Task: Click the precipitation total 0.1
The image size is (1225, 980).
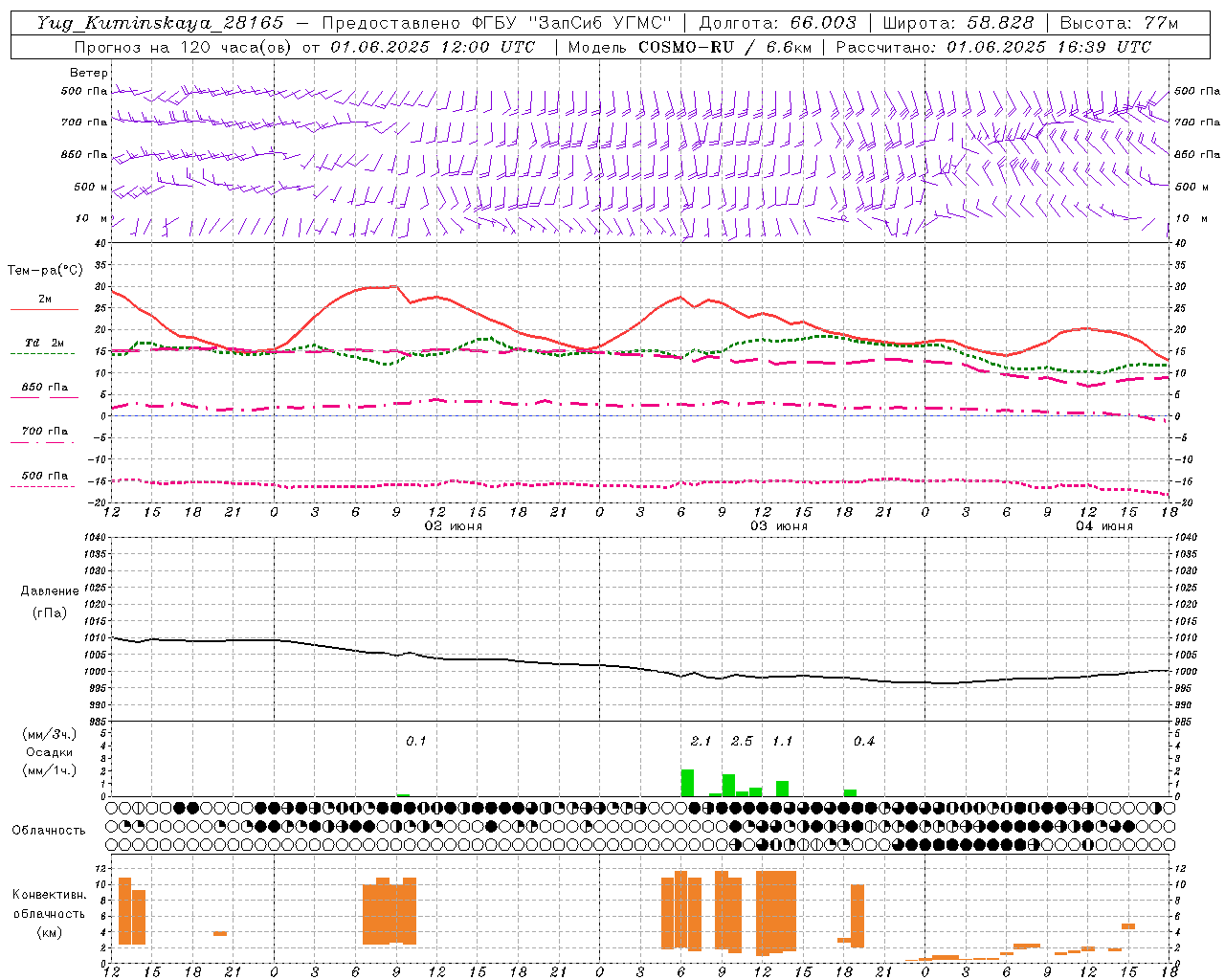Action: pyautogui.click(x=416, y=742)
